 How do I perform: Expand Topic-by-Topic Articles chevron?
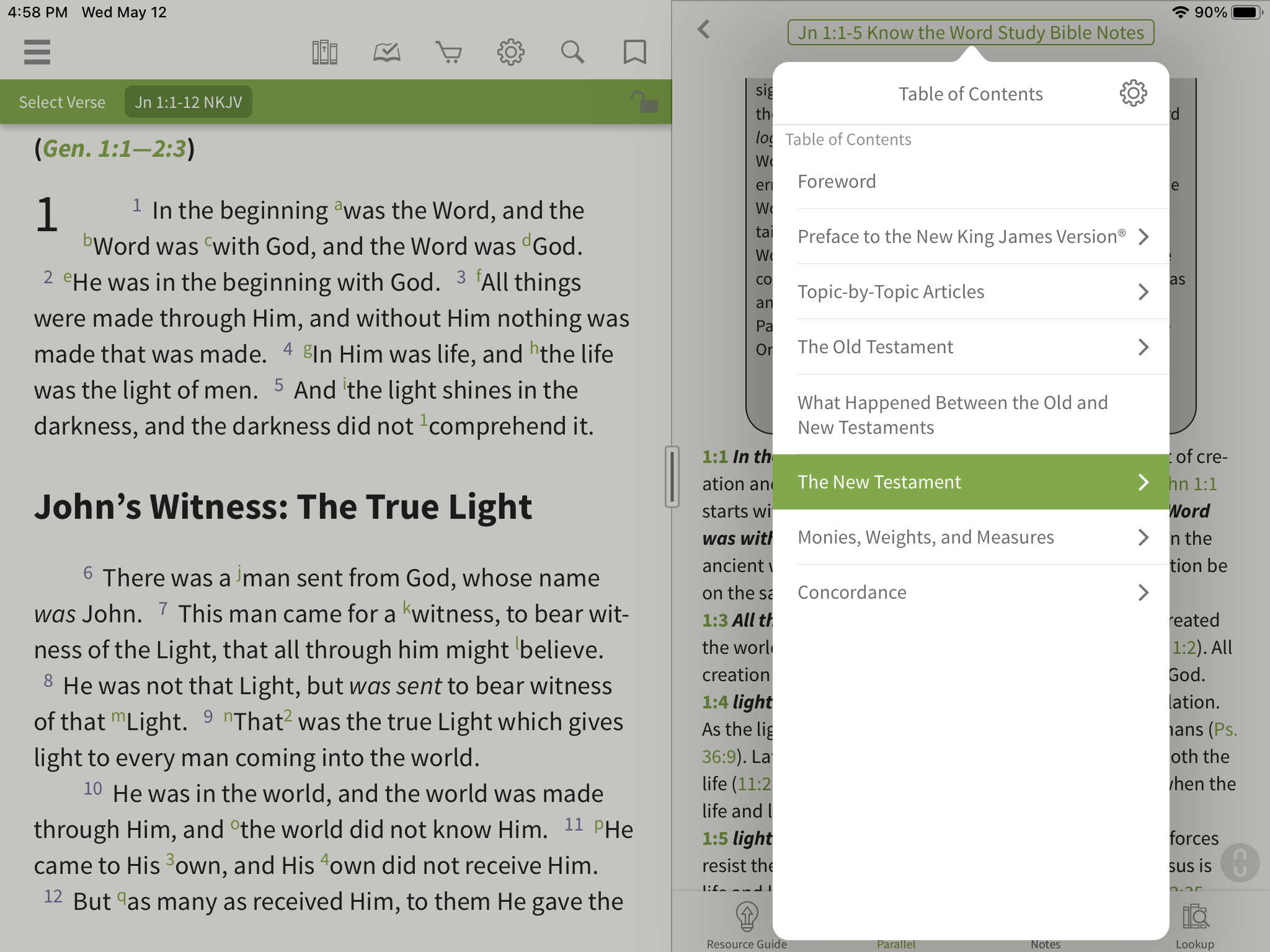(1143, 292)
